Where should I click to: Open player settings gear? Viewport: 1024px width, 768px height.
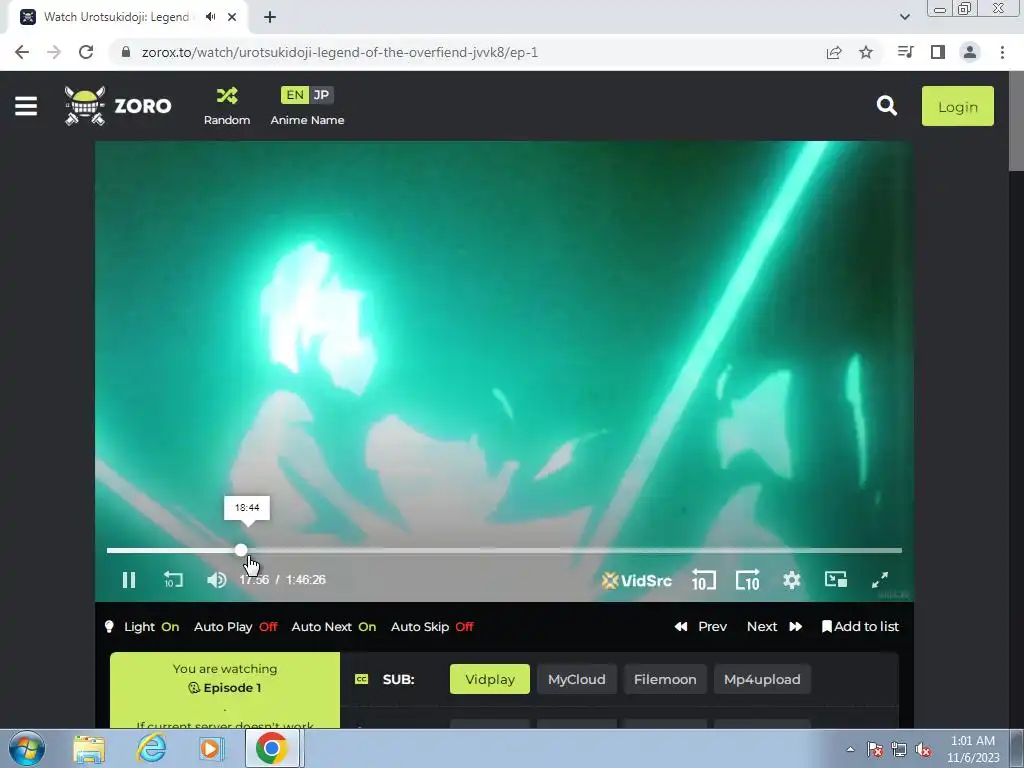pos(792,580)
